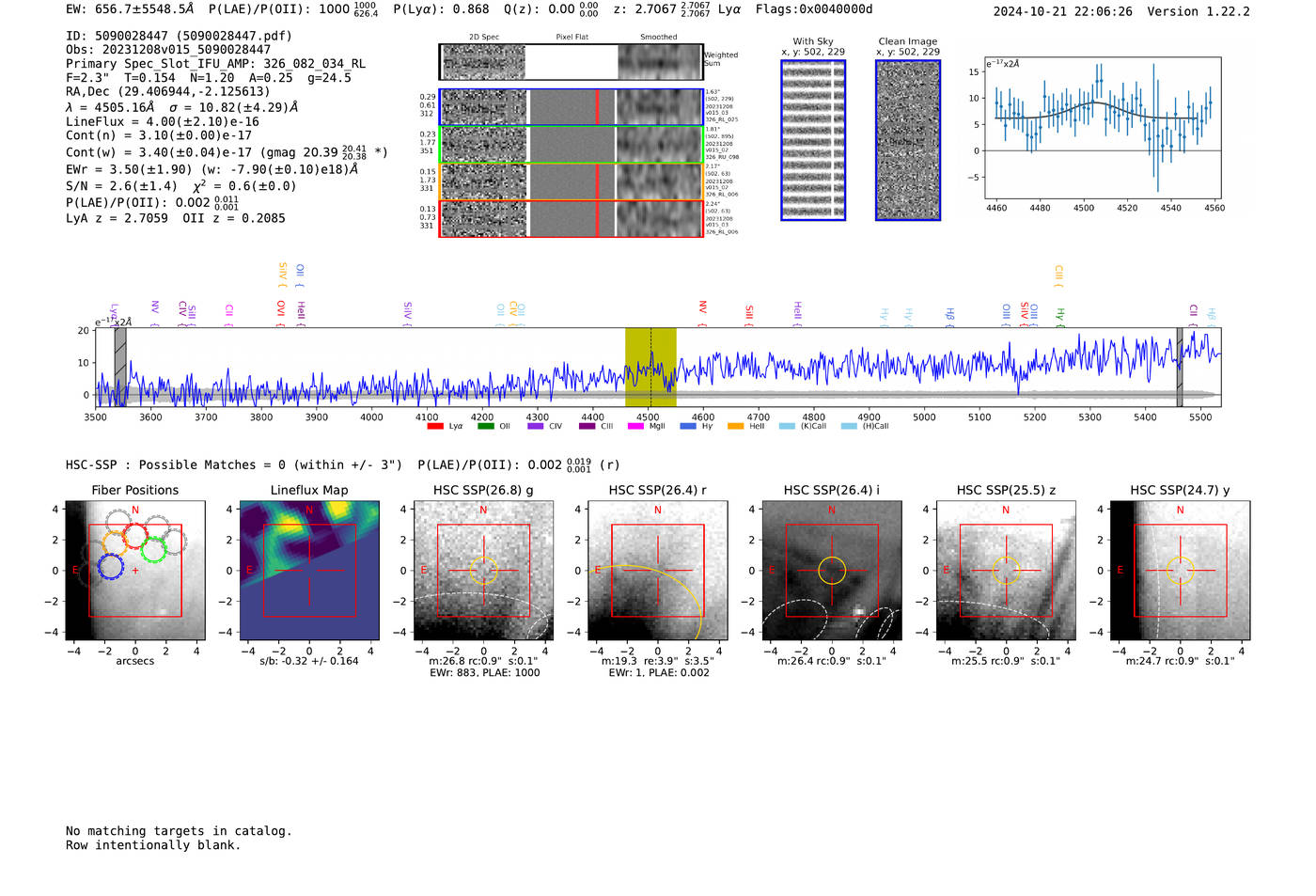
Task: Click the 2024-10-21 22:06:26 timestamp
Action: [1063, 11]
